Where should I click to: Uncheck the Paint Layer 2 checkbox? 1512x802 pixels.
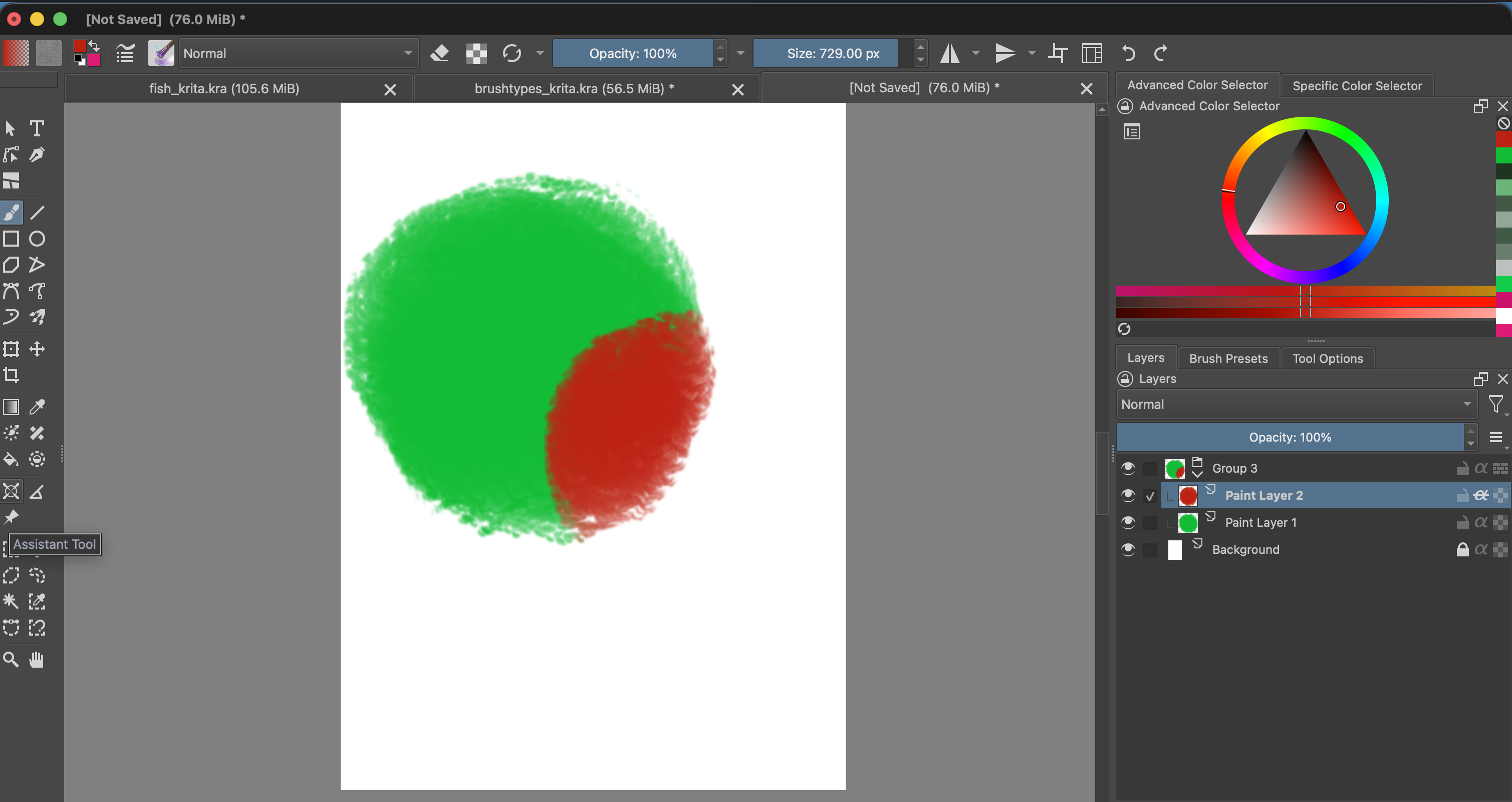(x=1150, y=496)
